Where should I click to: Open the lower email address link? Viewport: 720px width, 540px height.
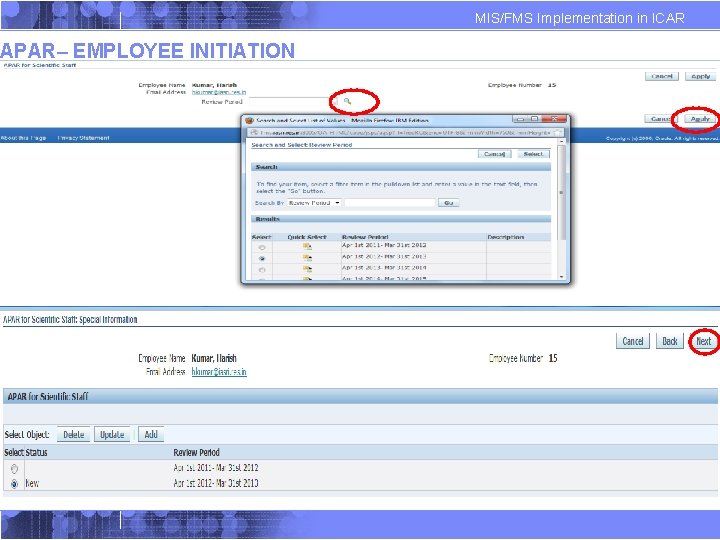pos(219,371)
